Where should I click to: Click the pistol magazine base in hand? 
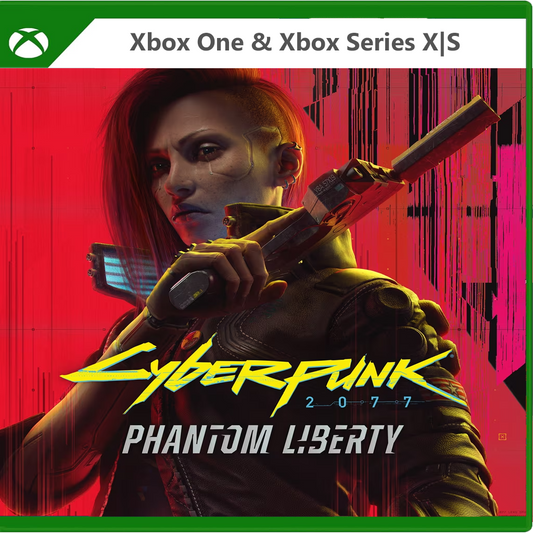[x=189, y=290]
